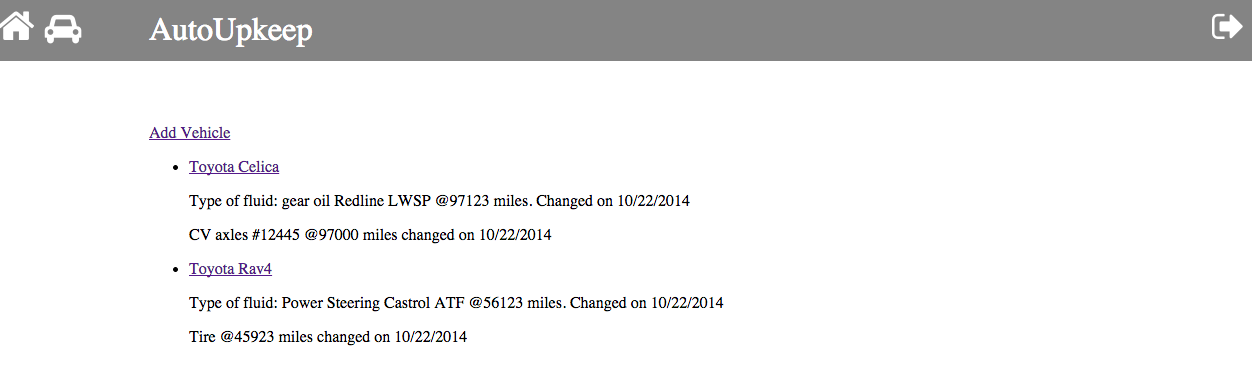1252x386 pixels.
Task: Open the vehicles car icon
Action: pos(63,29)
